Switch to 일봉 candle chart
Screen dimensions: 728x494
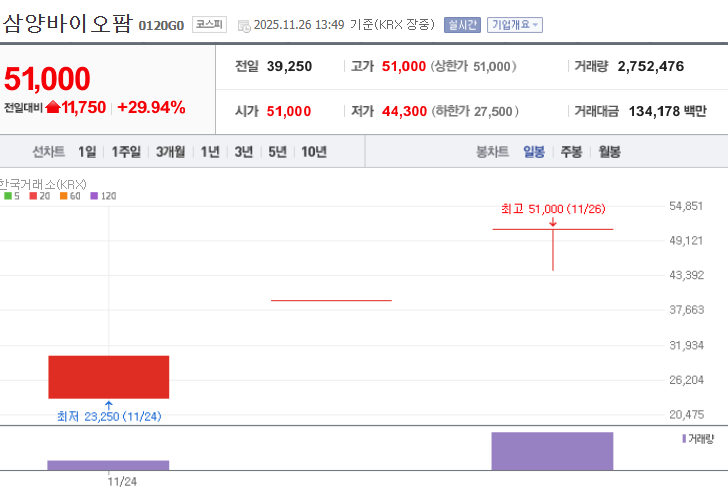tap(534, 152)
